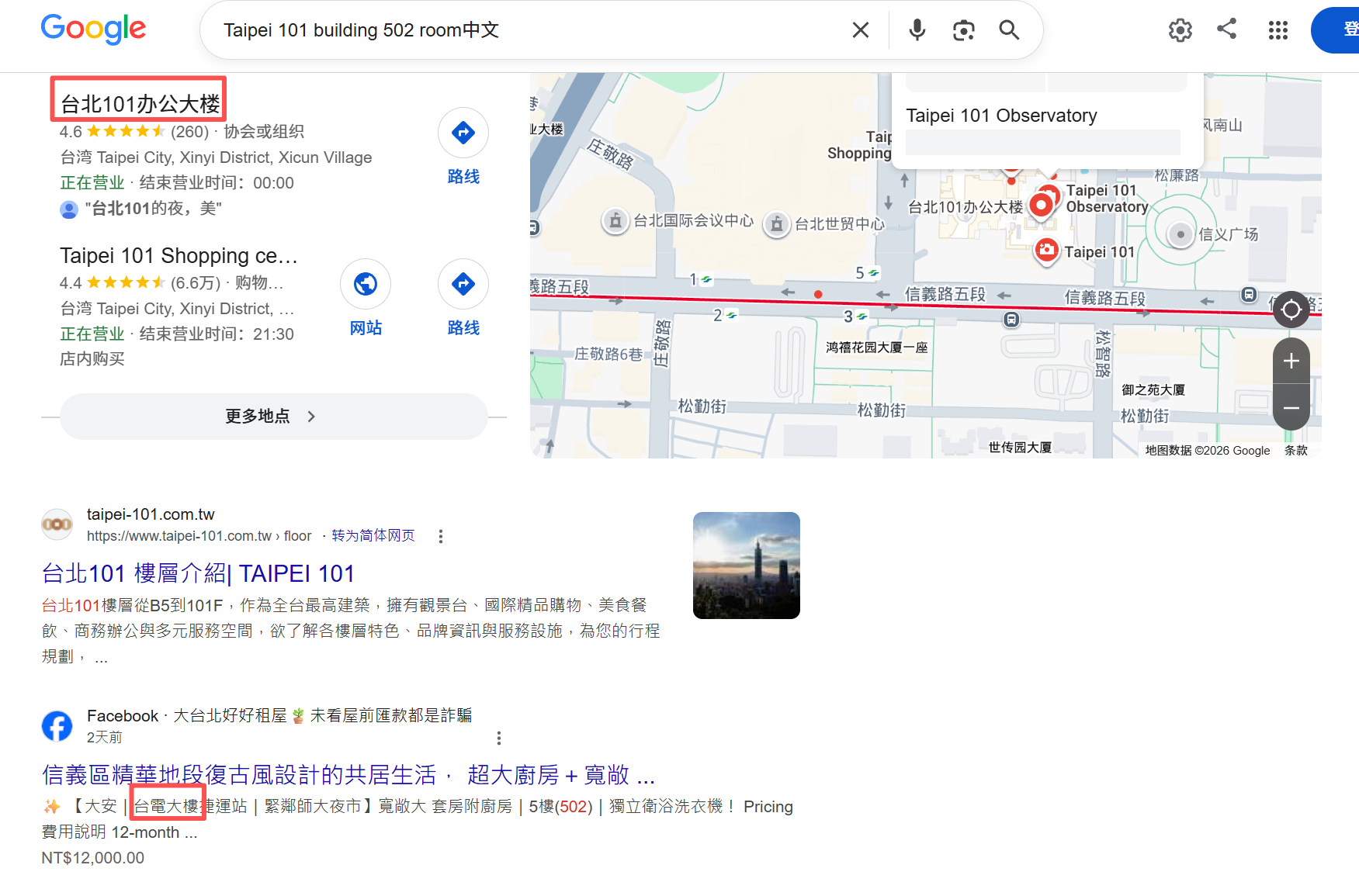The width and height of the screenshot is (1359, 896).
Task: Click the 鸿禧花园大厦一座 map label
Action: [877, 348]
